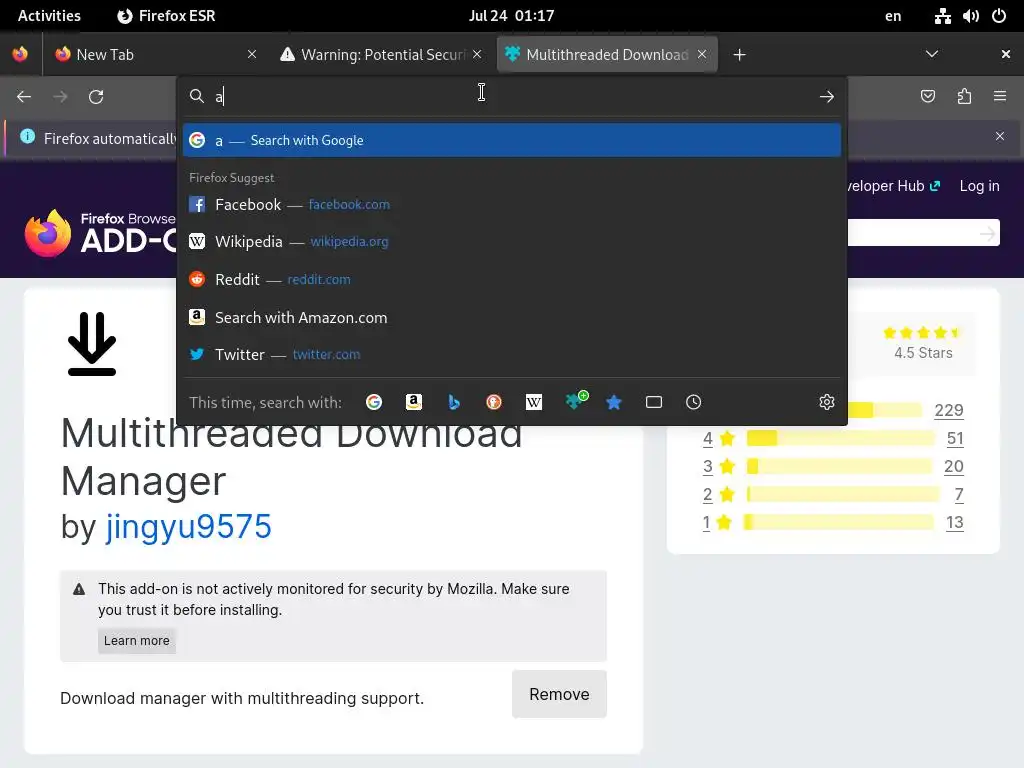Open the 51 review count
Image resolution: width=1024 pixels, height=768 pixels.
click(x=955, y=438)
